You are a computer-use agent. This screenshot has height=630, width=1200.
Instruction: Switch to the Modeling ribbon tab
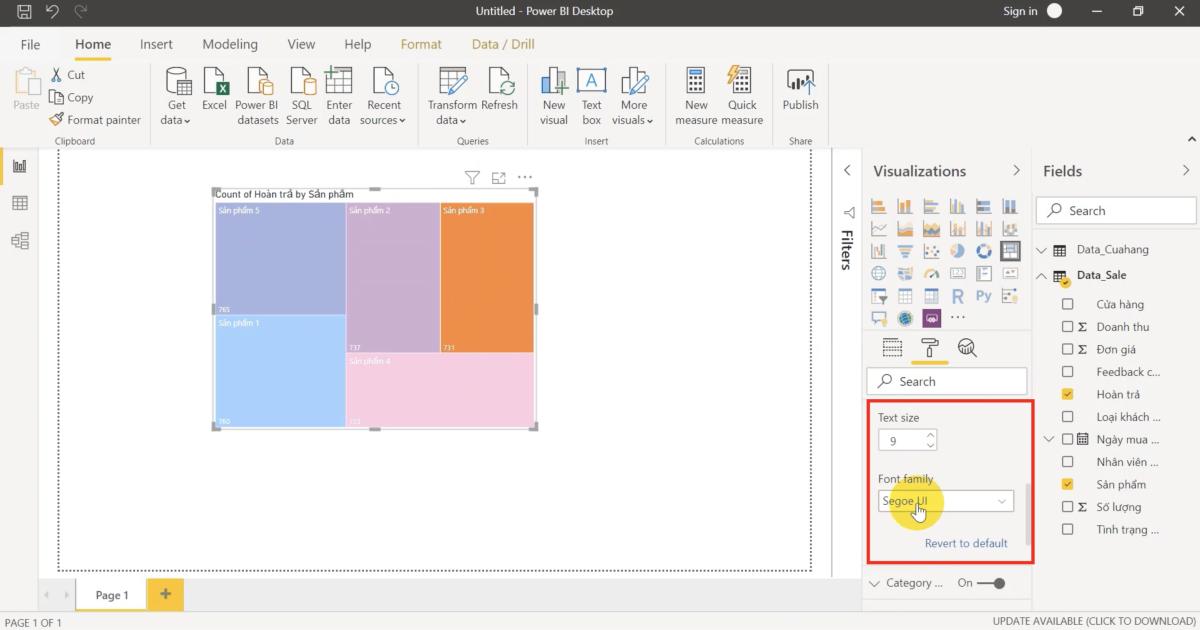pos(230,44)
